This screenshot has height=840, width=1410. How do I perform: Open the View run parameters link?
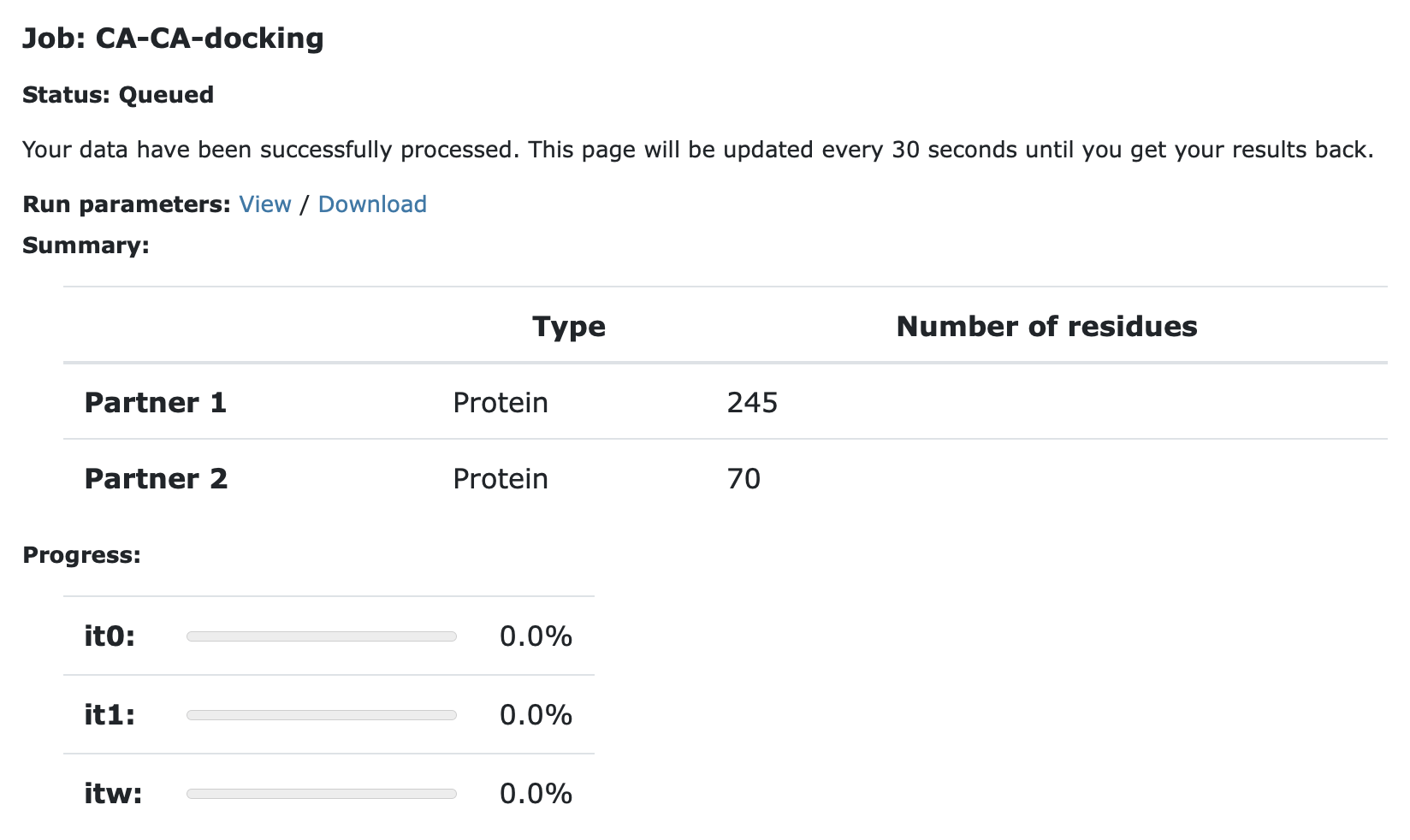[265, 204]
